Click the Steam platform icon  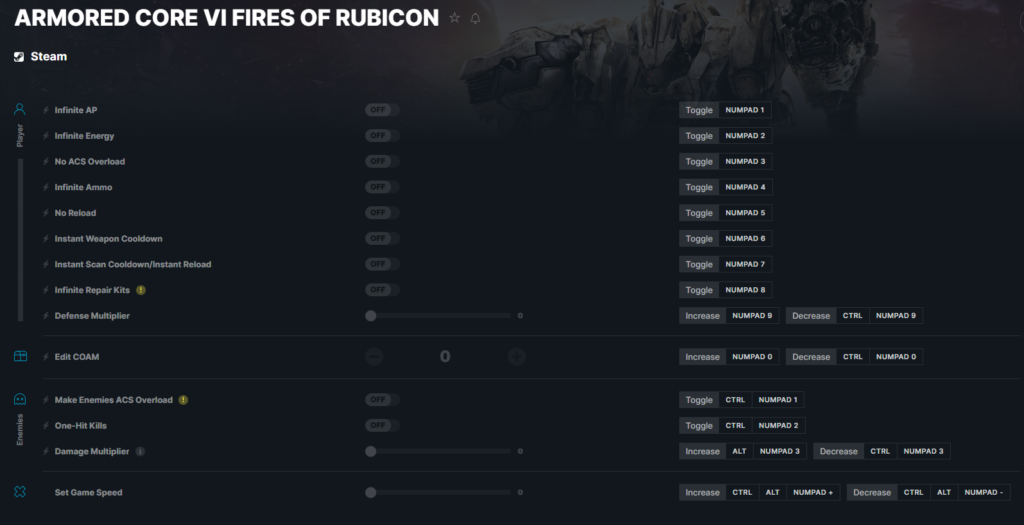pos(19,57)
